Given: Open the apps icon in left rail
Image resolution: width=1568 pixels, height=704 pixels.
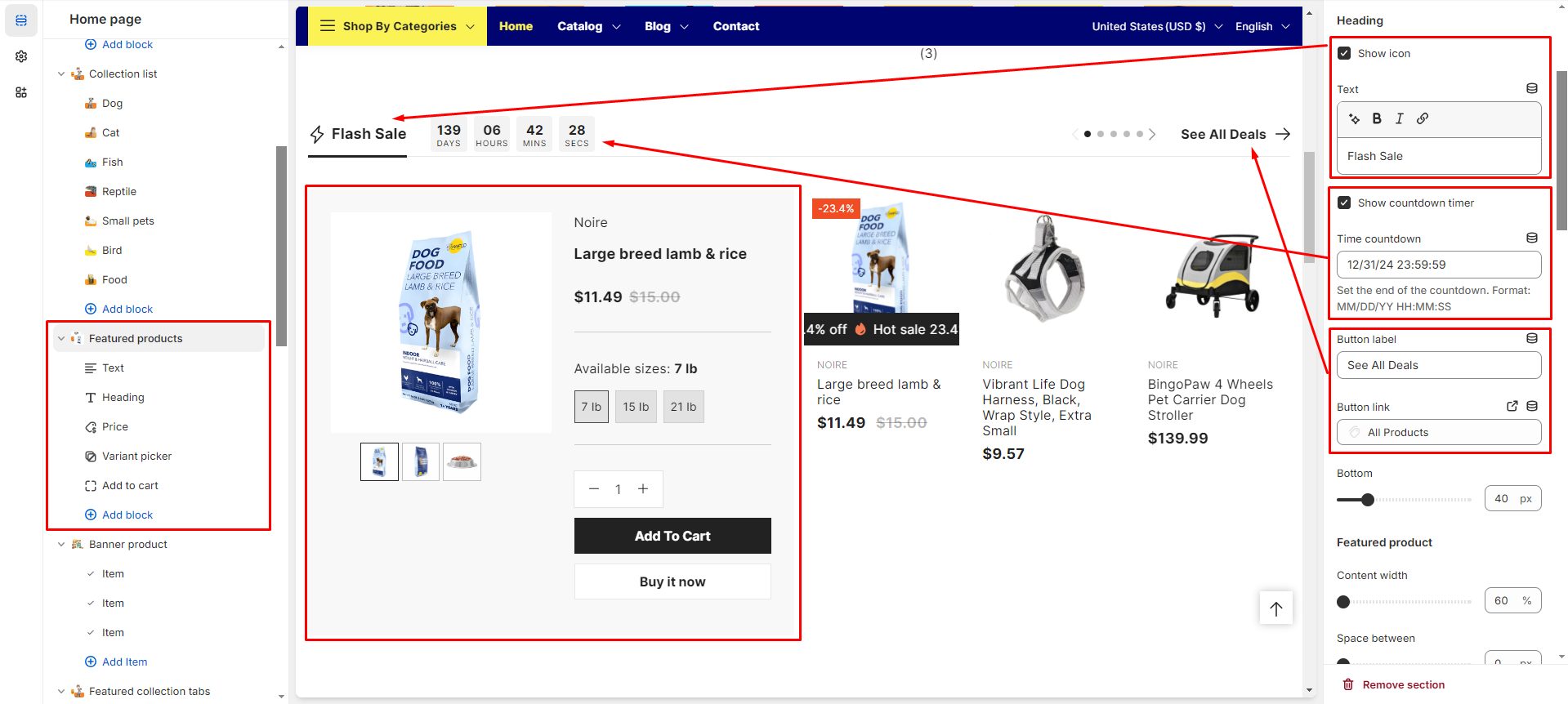Looking at the screenshot, I should coord(21,92).
